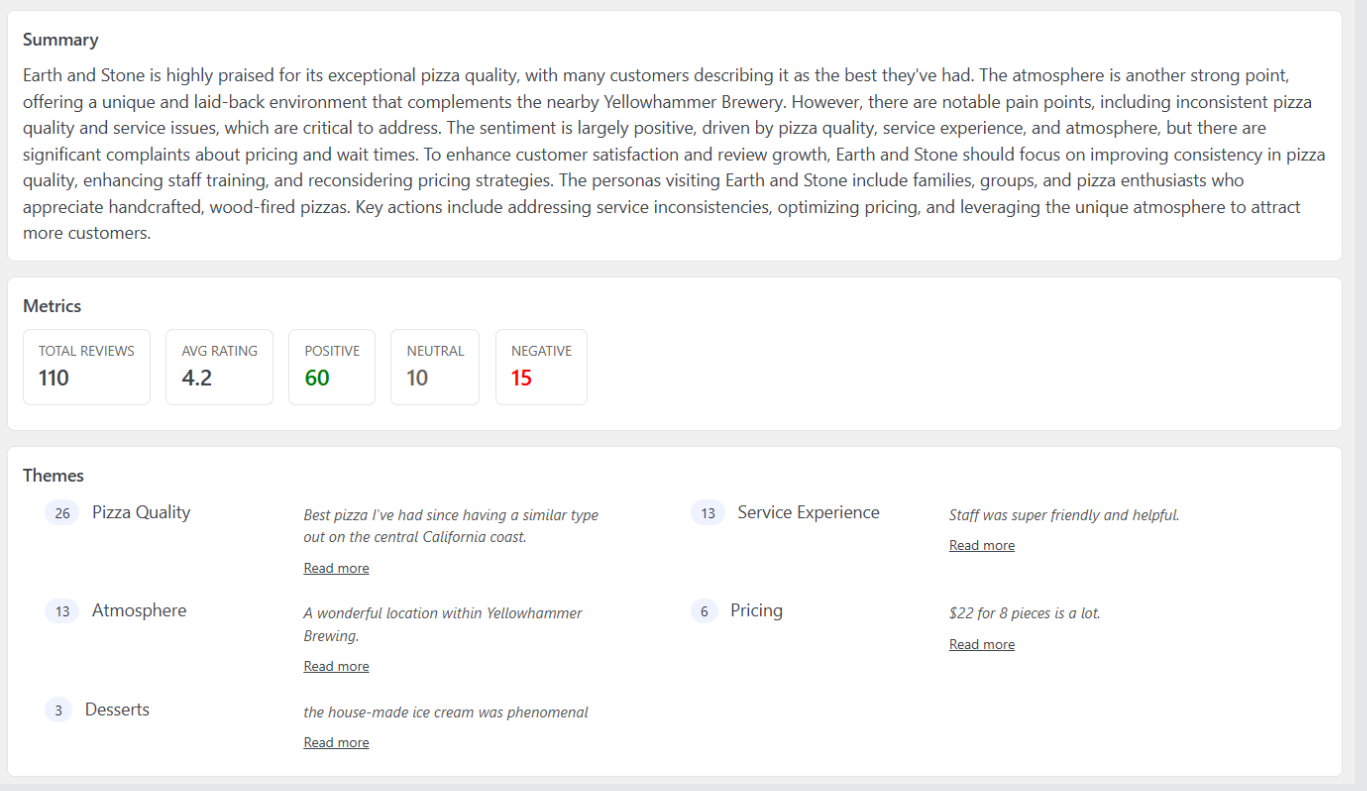Click the Avg Rating 4.2 card
1367x791 pixels.
pyautogui.click(x=219, y=367)
